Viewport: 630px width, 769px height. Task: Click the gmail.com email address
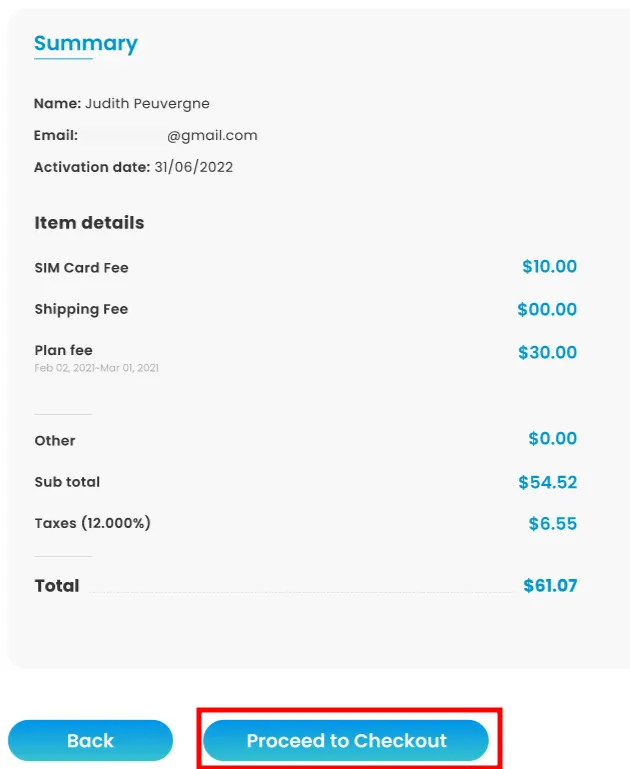212,135
